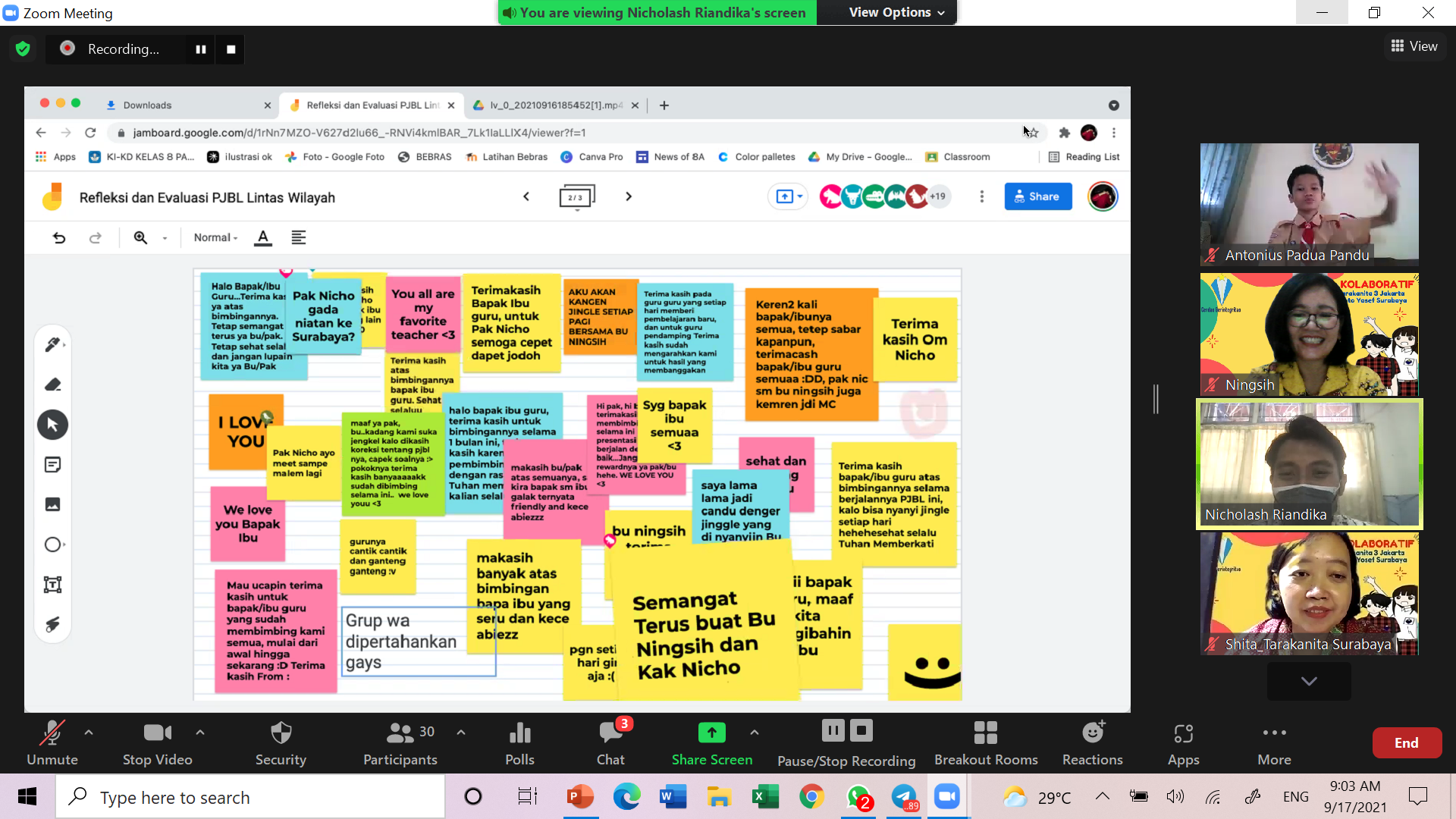The width and height of the screenshot is (1456, 819).
Task: Close the Refleksi dan Evaluasi tab
Action: (x=451, y=105)
